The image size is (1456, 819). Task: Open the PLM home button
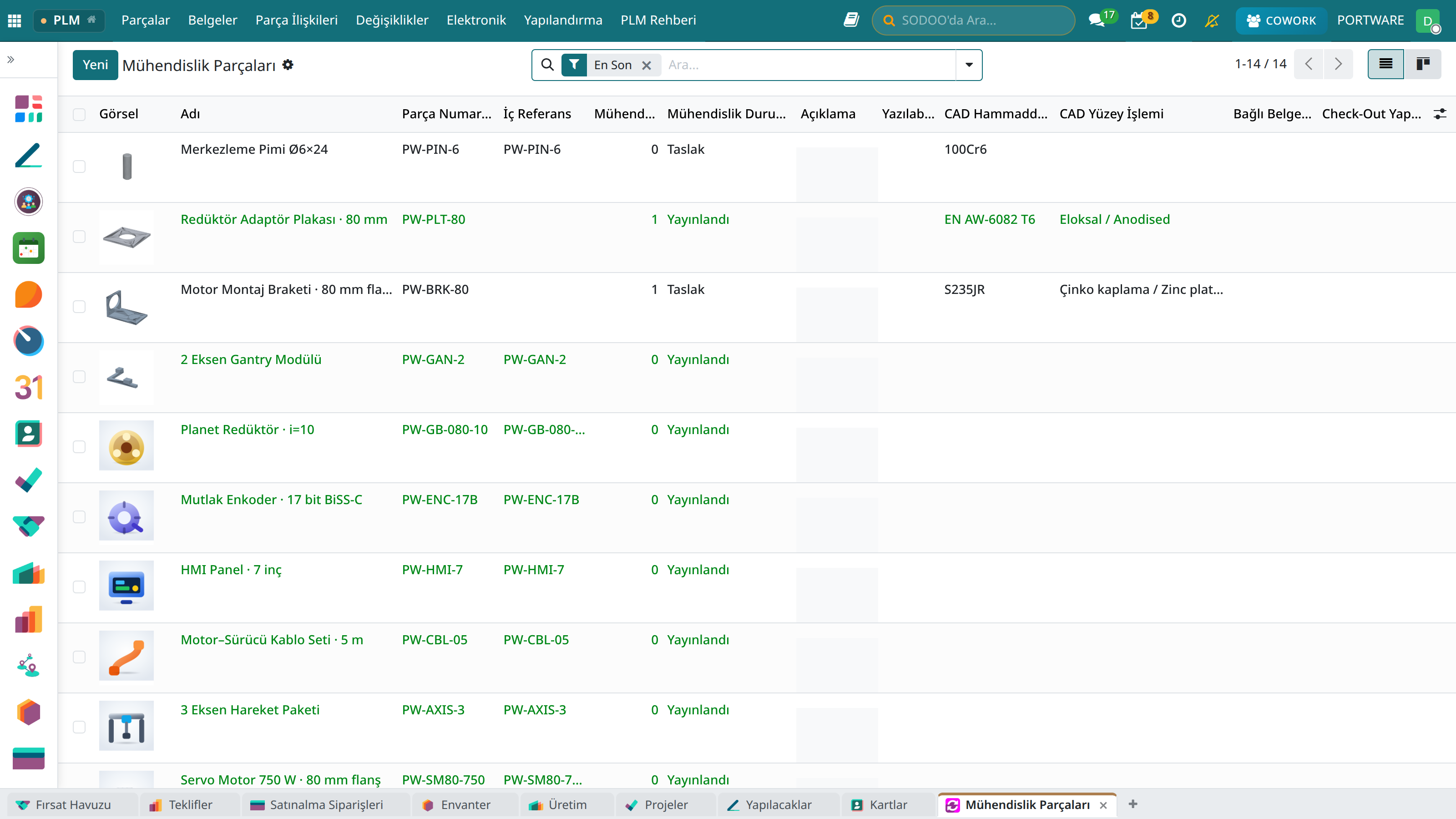(69, 20)
